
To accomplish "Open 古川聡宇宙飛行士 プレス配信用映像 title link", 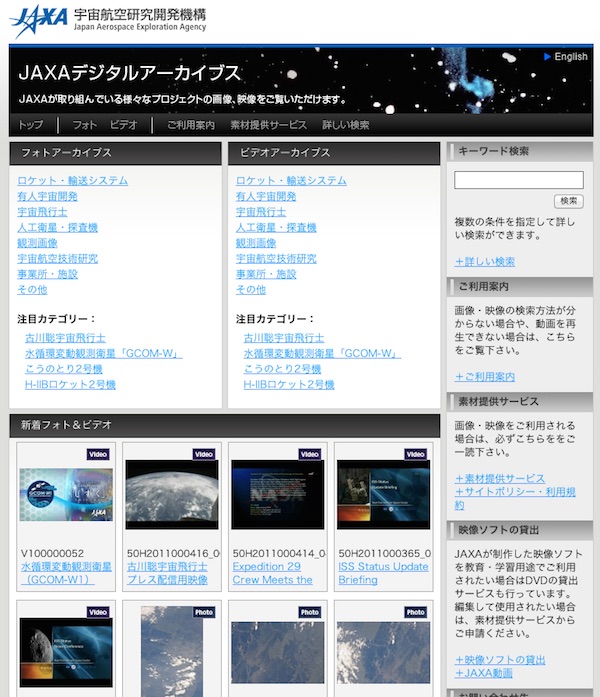I will [x=167, y=573].
